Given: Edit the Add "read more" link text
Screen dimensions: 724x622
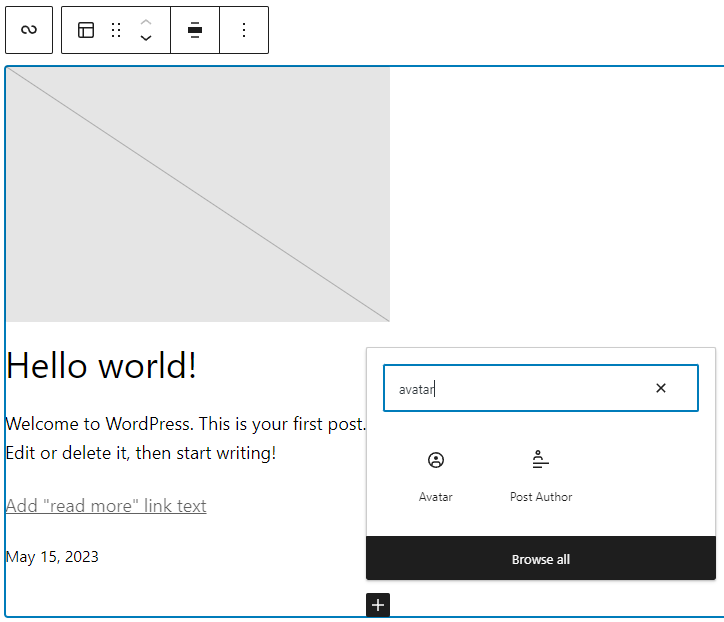Looking at the screenshot, I should pyautogui.click(x=106, y=506).
